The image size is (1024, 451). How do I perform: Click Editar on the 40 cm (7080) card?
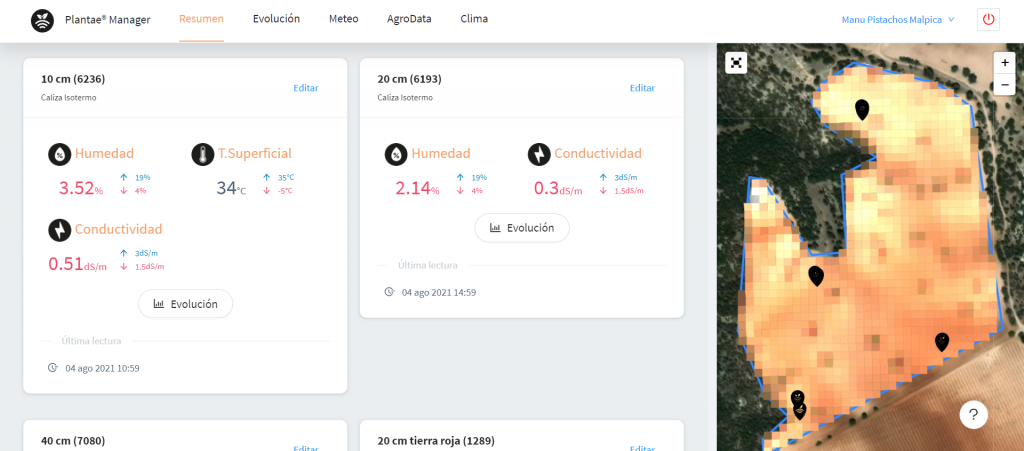(x=306, y=448)
